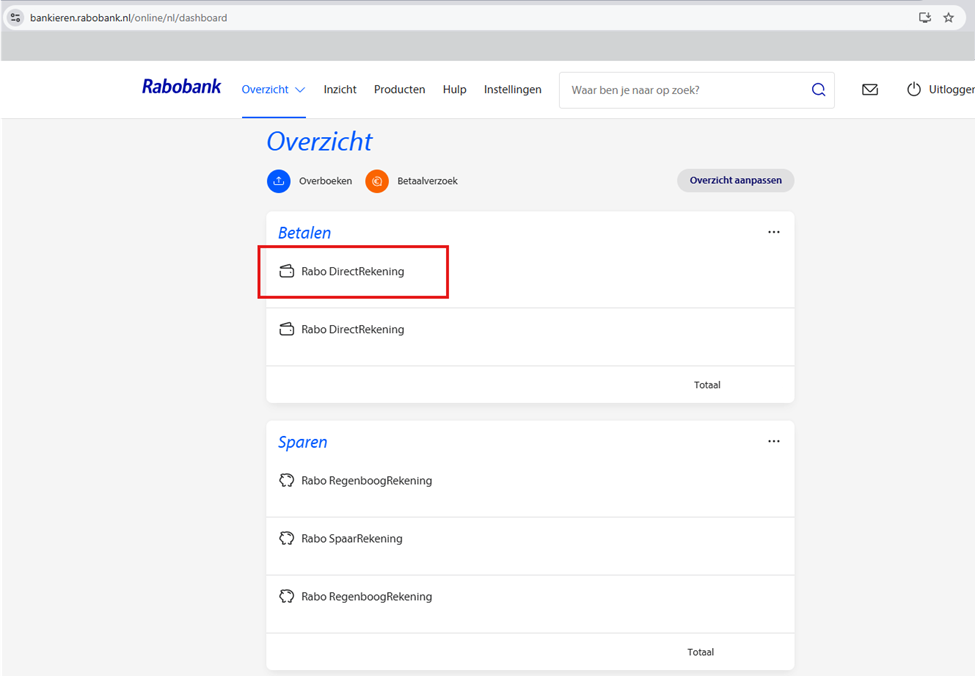
Task: Expand the Overzicht menu chevron
Action: click(300, 90)
